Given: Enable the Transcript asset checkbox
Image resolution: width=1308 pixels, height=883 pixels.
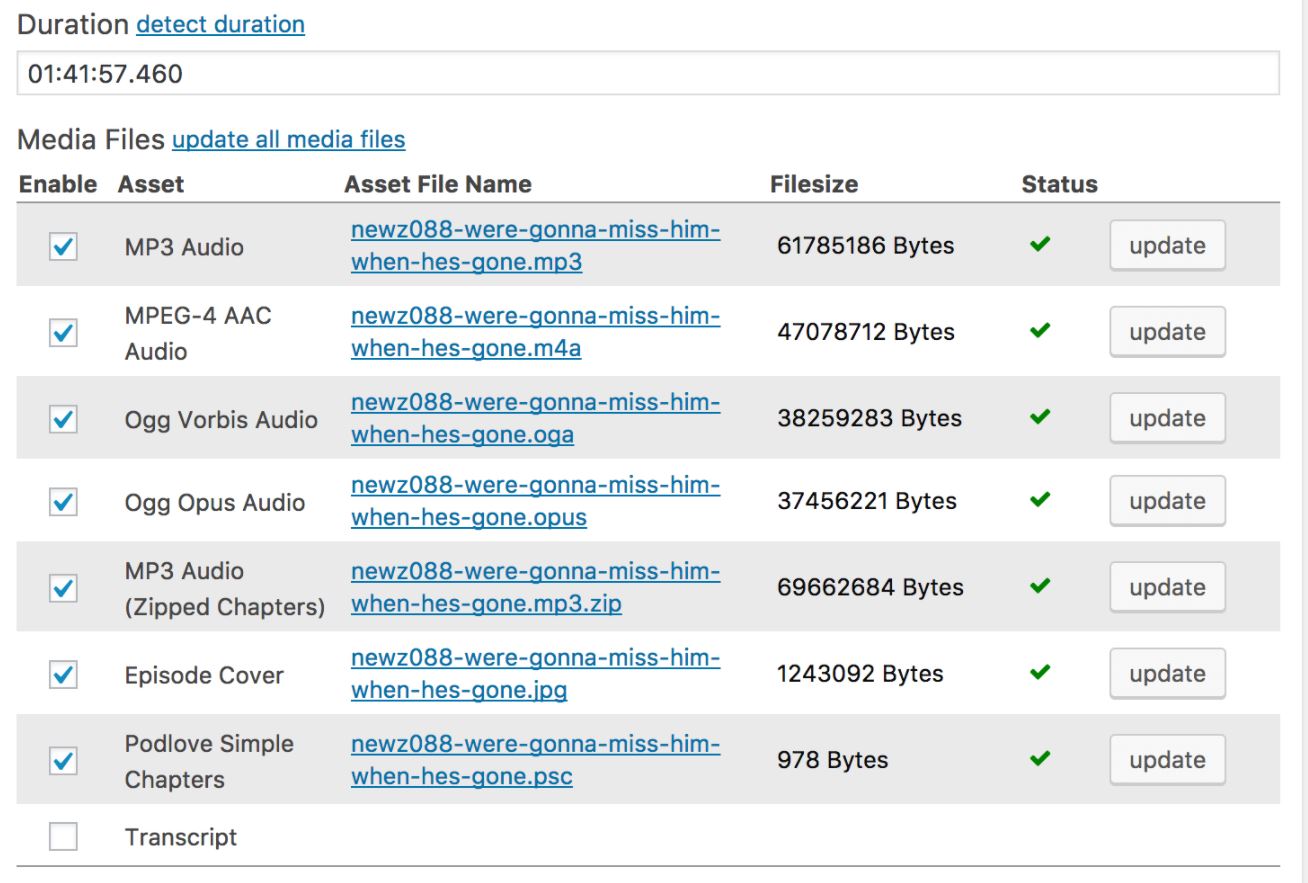Looking at the screenshot, I should (63, 836).
